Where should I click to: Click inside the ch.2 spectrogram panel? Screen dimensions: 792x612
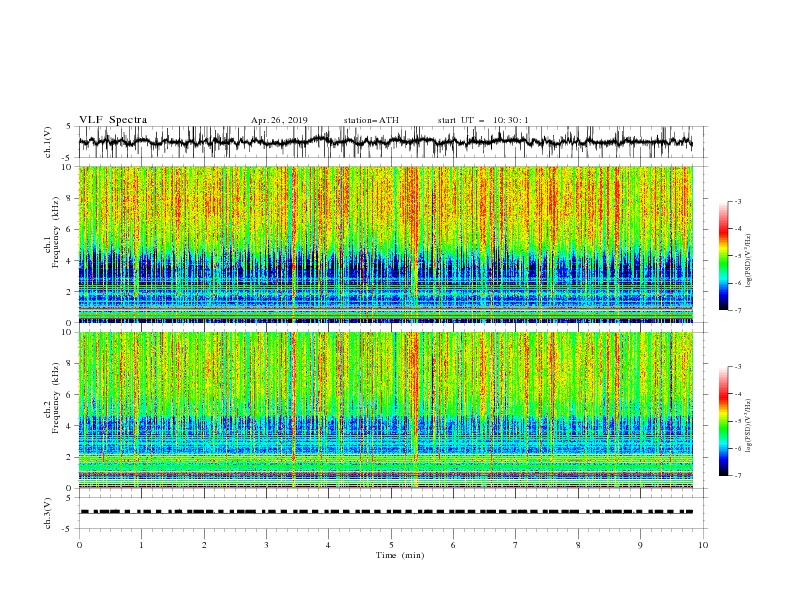click(x=385, y=410)
